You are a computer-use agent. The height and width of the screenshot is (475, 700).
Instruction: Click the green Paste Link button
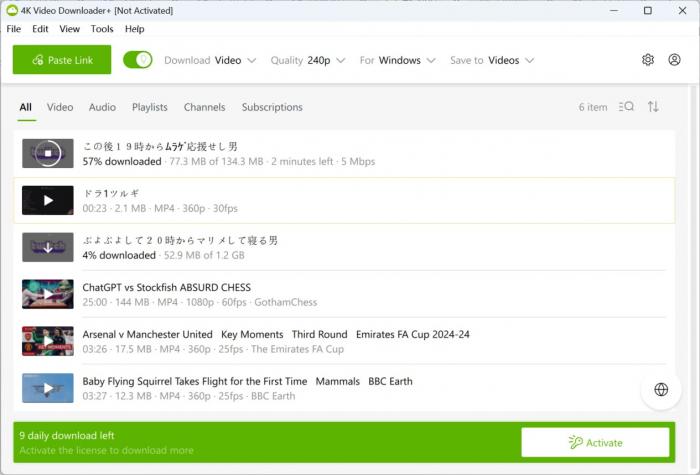(x=62, y=59)
